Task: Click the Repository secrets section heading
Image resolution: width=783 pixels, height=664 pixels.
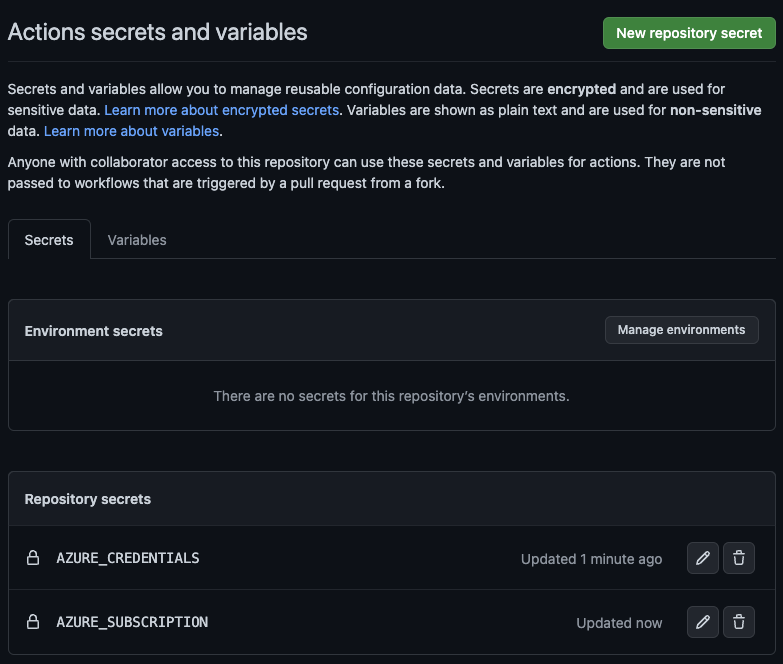Action: click(87, 499)
